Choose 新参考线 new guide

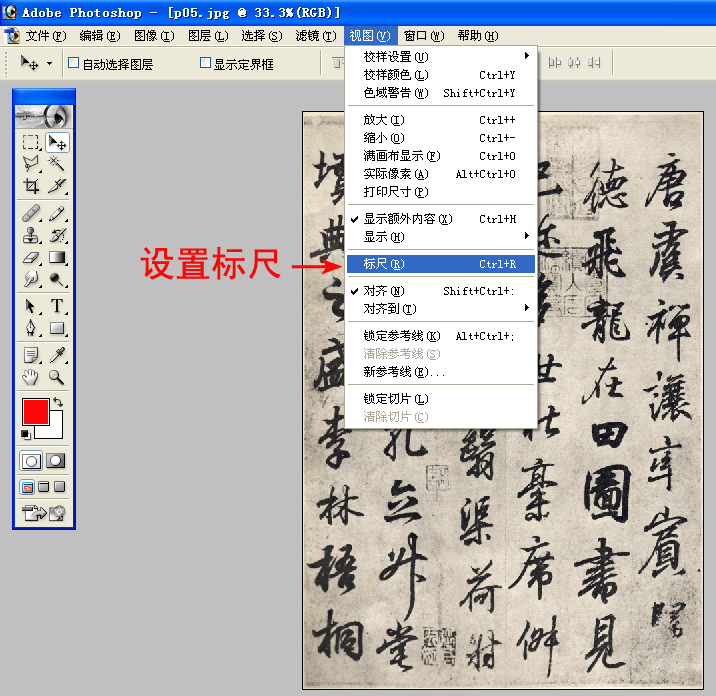(441, 372)
